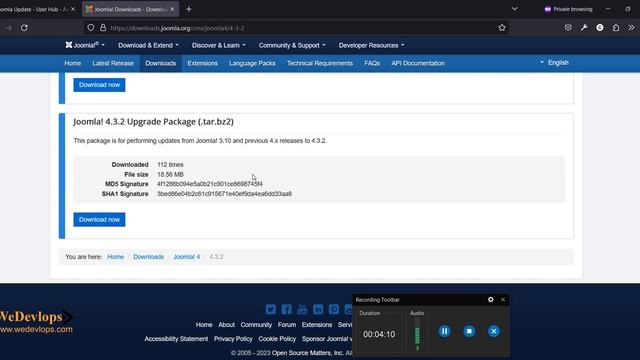
Task: Open Joomla LinkedIn icon in footer
Action: click(x=318, y=309)
